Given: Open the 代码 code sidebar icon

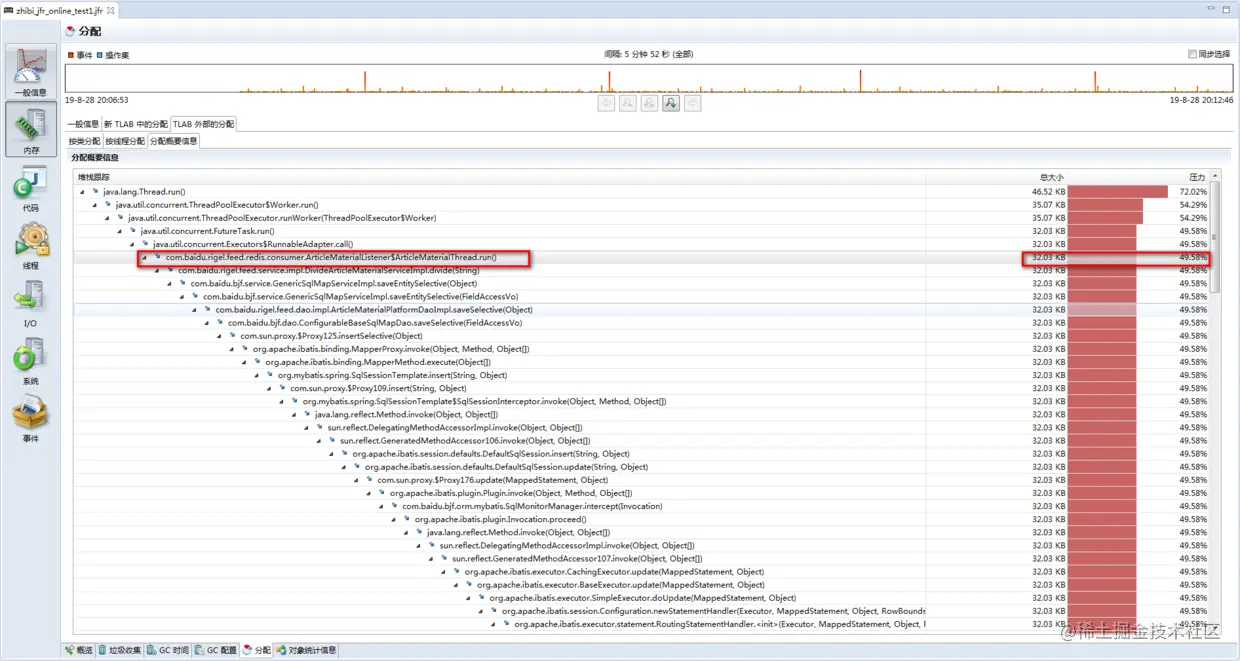Looking at the screenshot, I should coord(30,190).
